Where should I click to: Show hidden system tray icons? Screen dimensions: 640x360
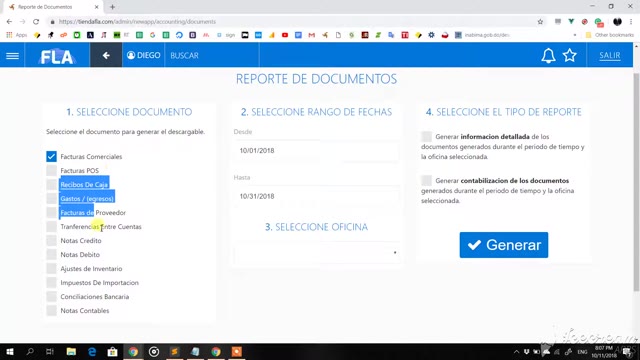pos(516,351)
